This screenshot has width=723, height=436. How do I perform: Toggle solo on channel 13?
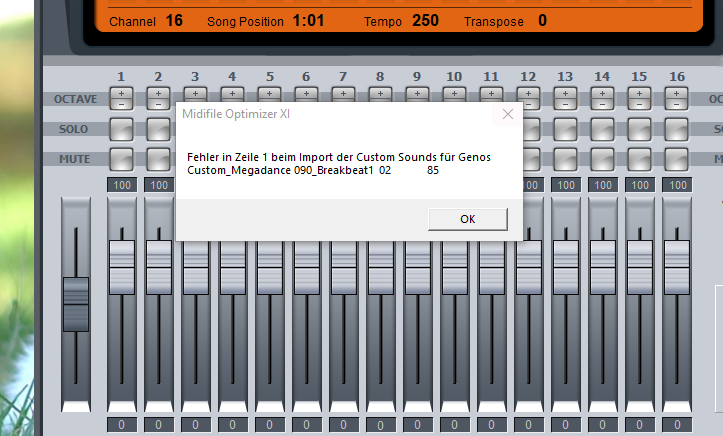(x=565, y=129)
